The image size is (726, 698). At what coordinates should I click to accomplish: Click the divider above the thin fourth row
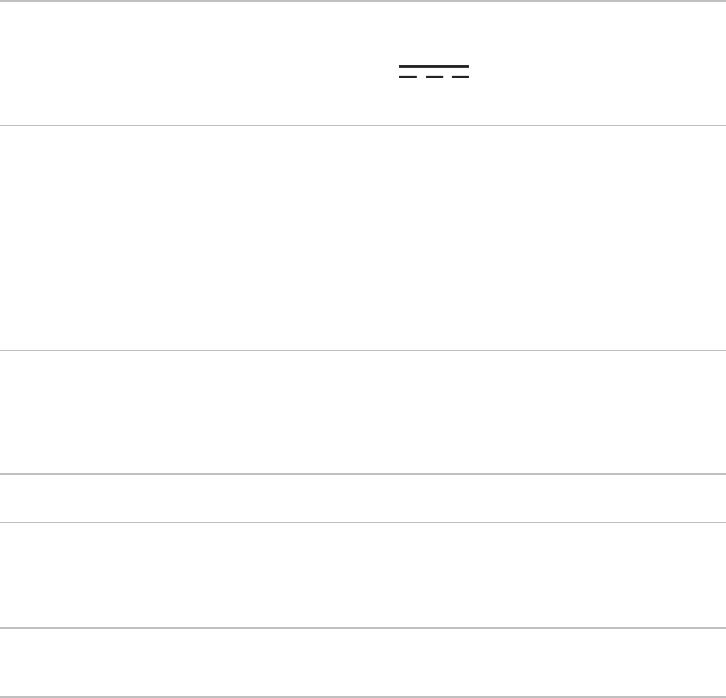(363, 474)
